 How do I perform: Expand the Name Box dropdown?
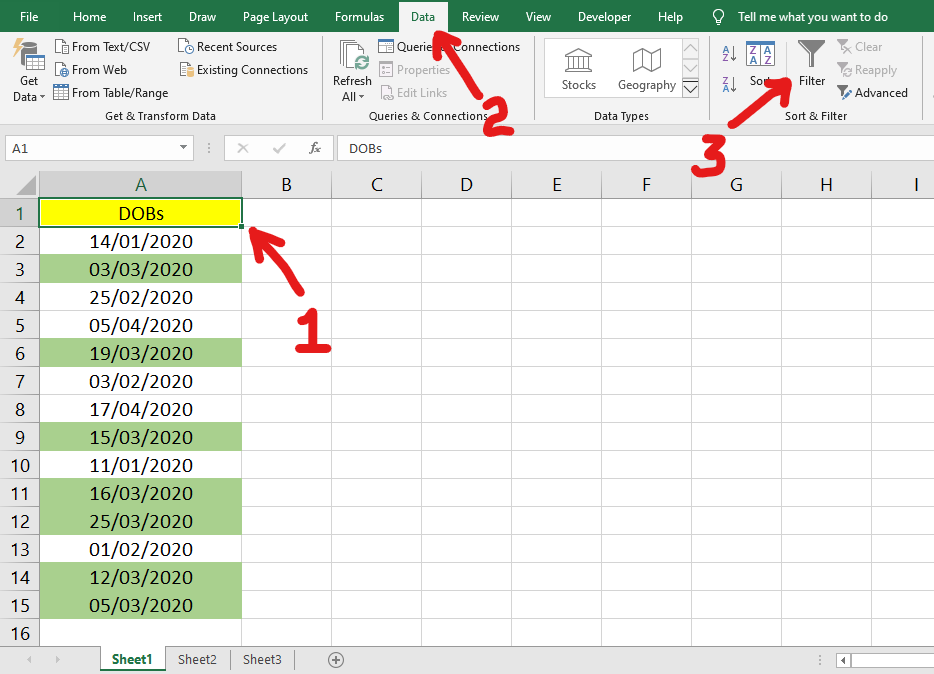point(183,148)
